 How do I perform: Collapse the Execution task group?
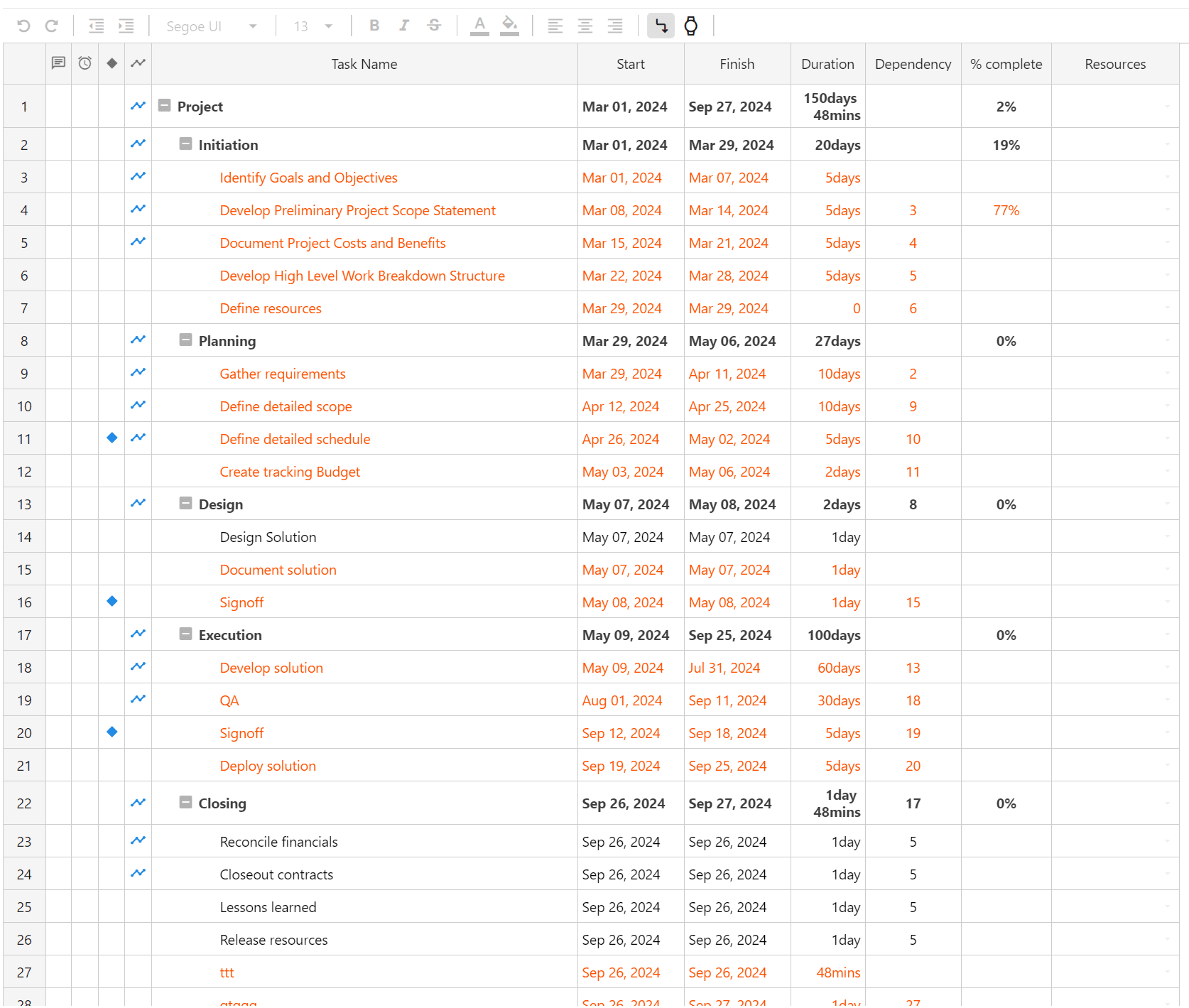click(185, 634)
